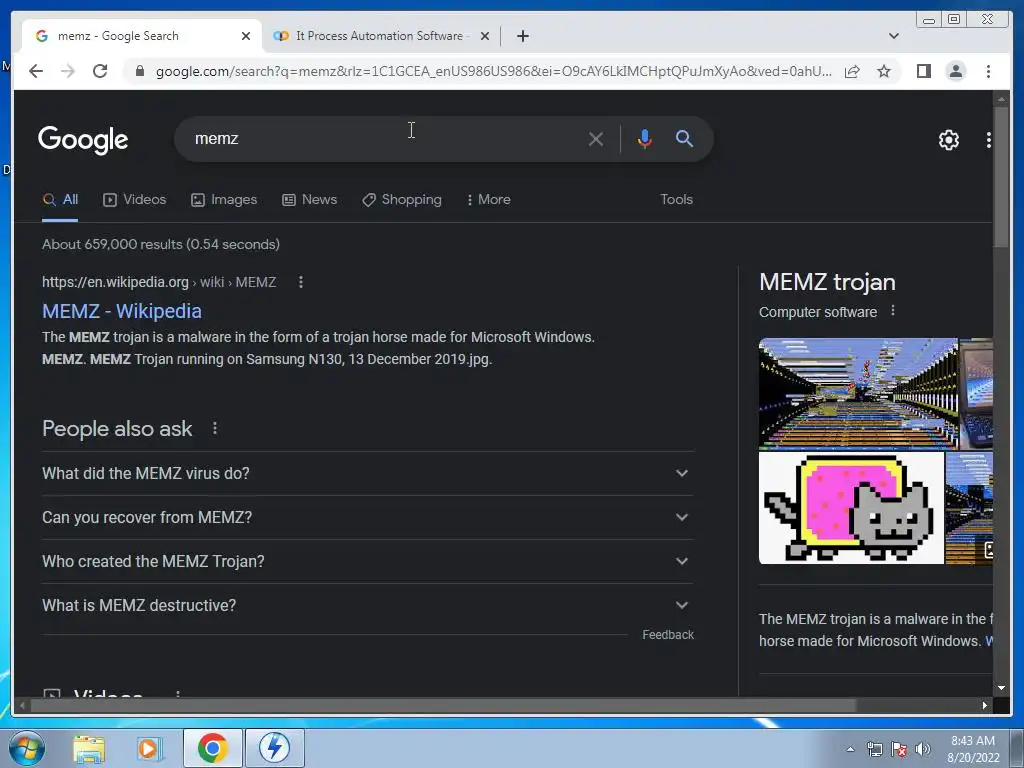Open the volume speaker tray icon
This screenshot has height=768, width=1024.
[x=923, y=749]
